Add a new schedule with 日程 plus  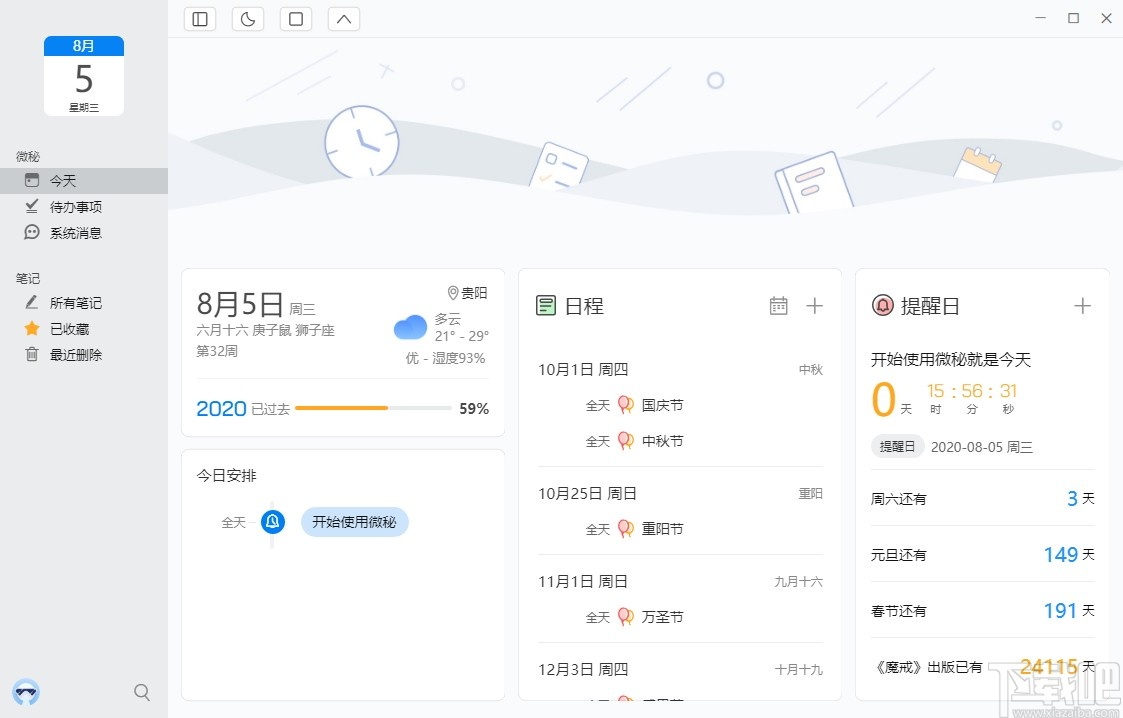pos(814,306)
